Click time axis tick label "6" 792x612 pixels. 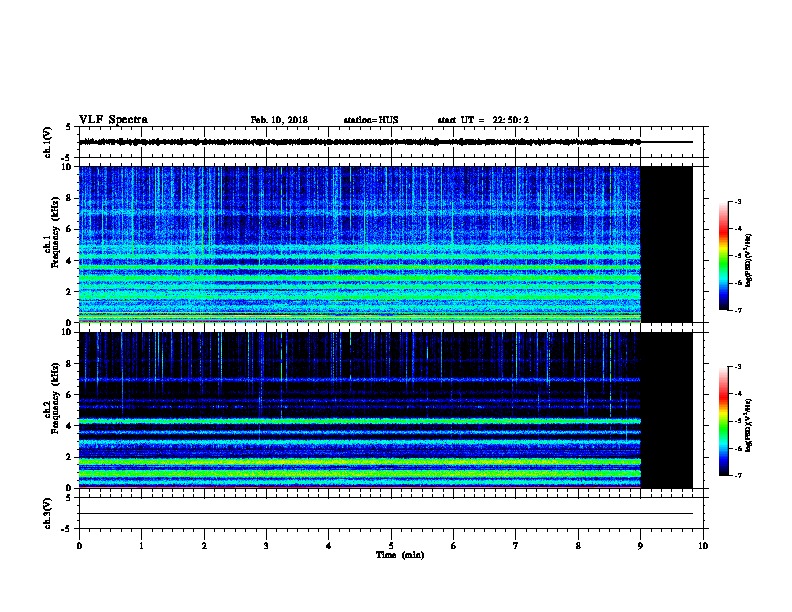(x=454, y=546)
